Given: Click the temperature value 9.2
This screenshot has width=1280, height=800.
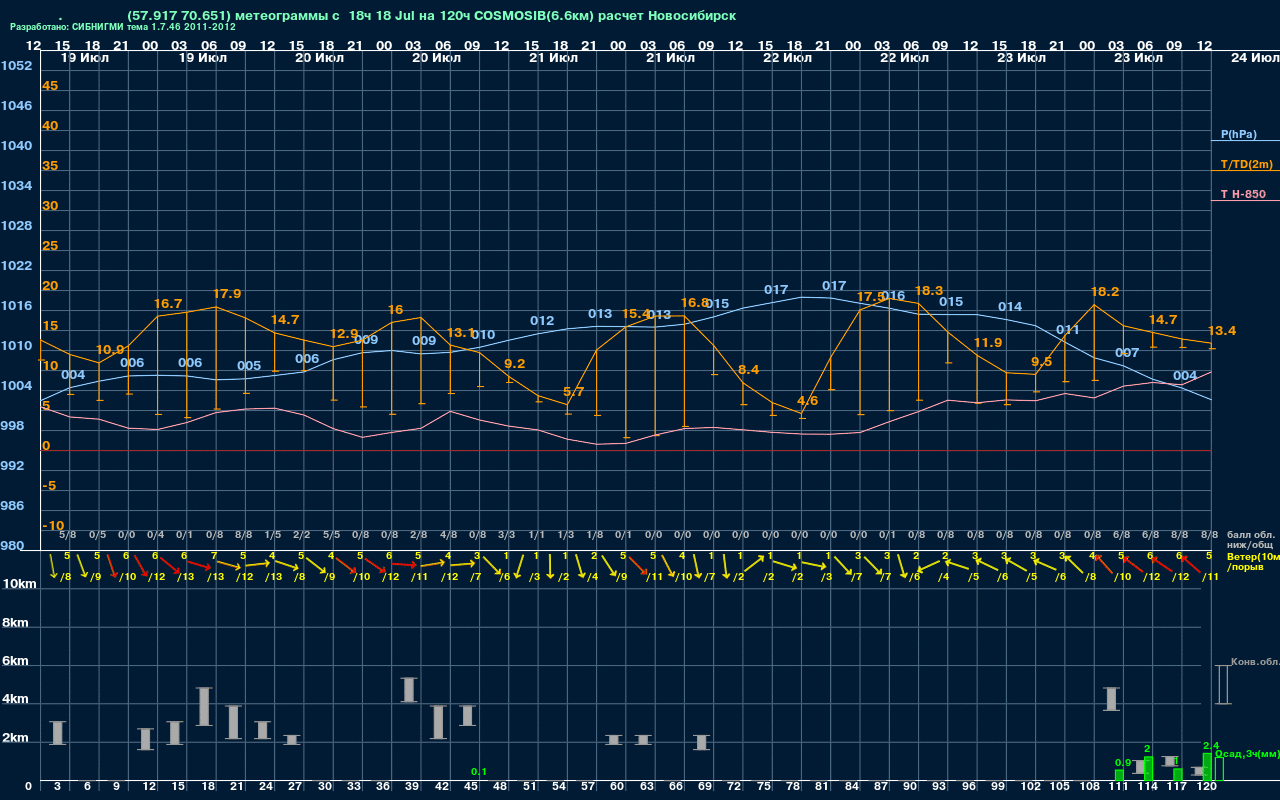Looking at the screenshot, I should tap(515, 364).
